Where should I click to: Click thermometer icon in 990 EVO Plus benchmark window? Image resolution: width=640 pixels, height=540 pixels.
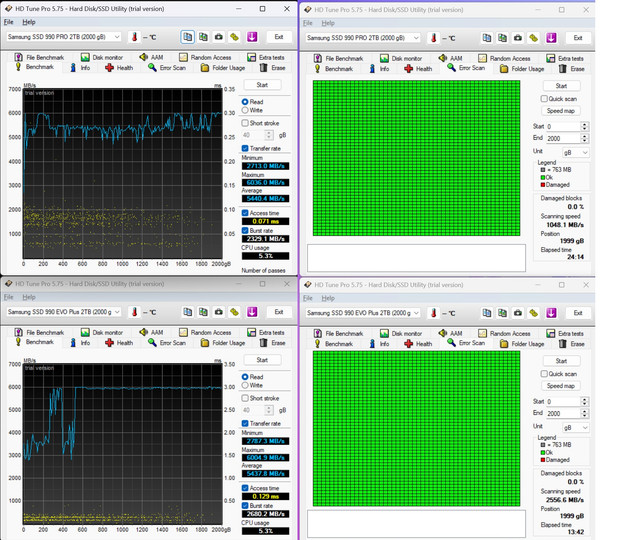(x=134, y=312)
